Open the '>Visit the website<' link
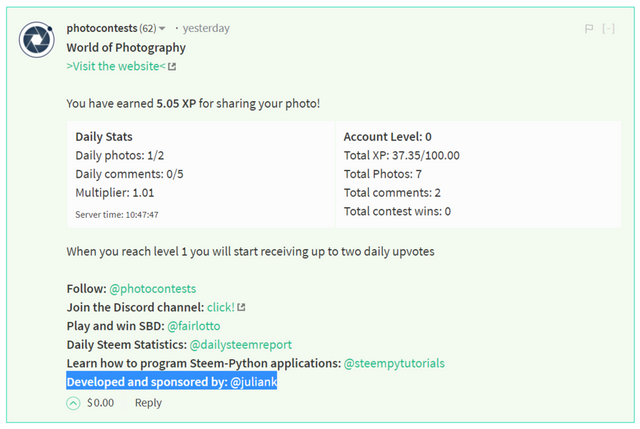Image resolution: width=640 pixels, height=429 pixels. pyautogui.click(x=115, y=66)
